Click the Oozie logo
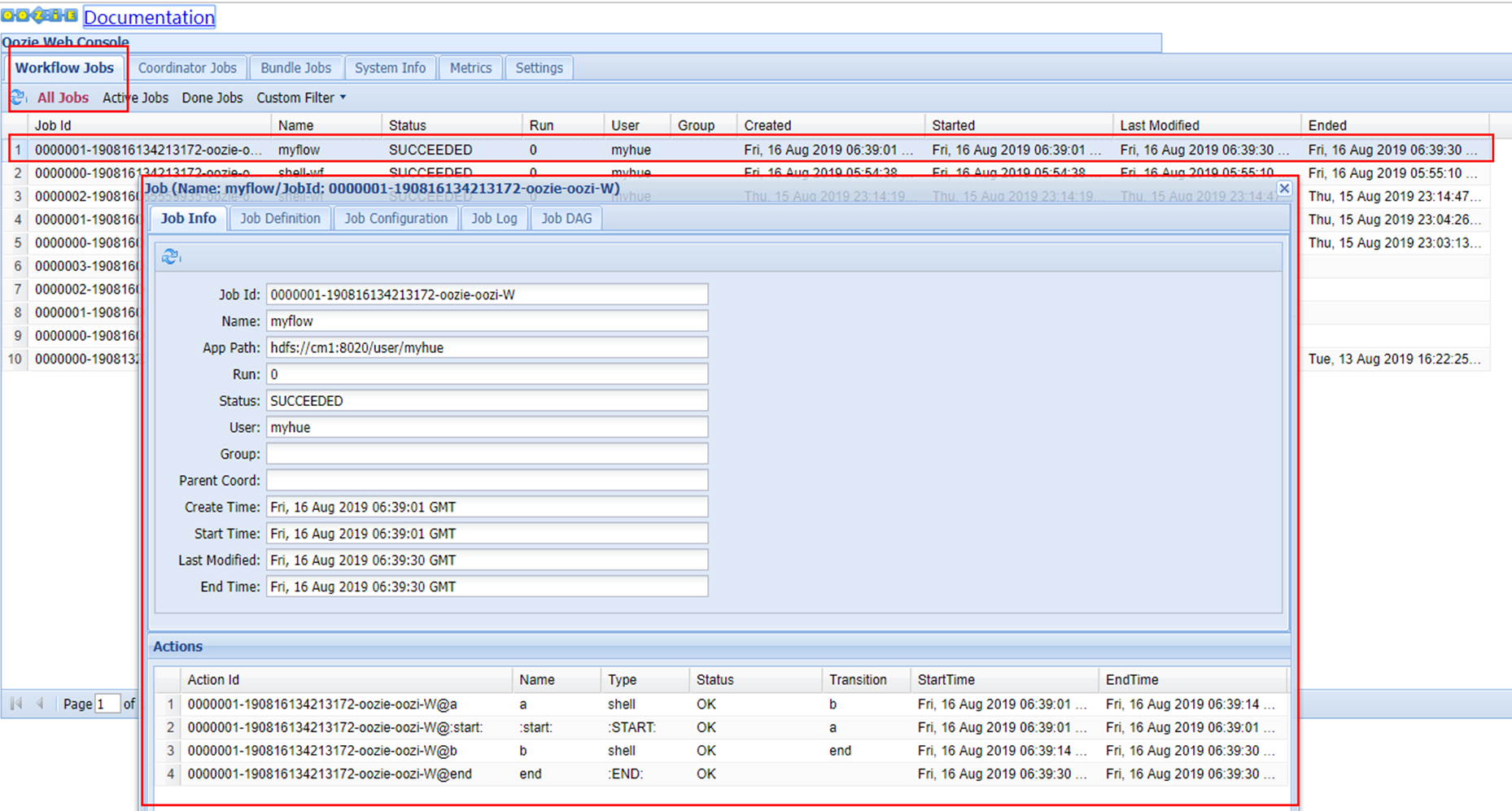1512x811 pixels. [39, 15]
